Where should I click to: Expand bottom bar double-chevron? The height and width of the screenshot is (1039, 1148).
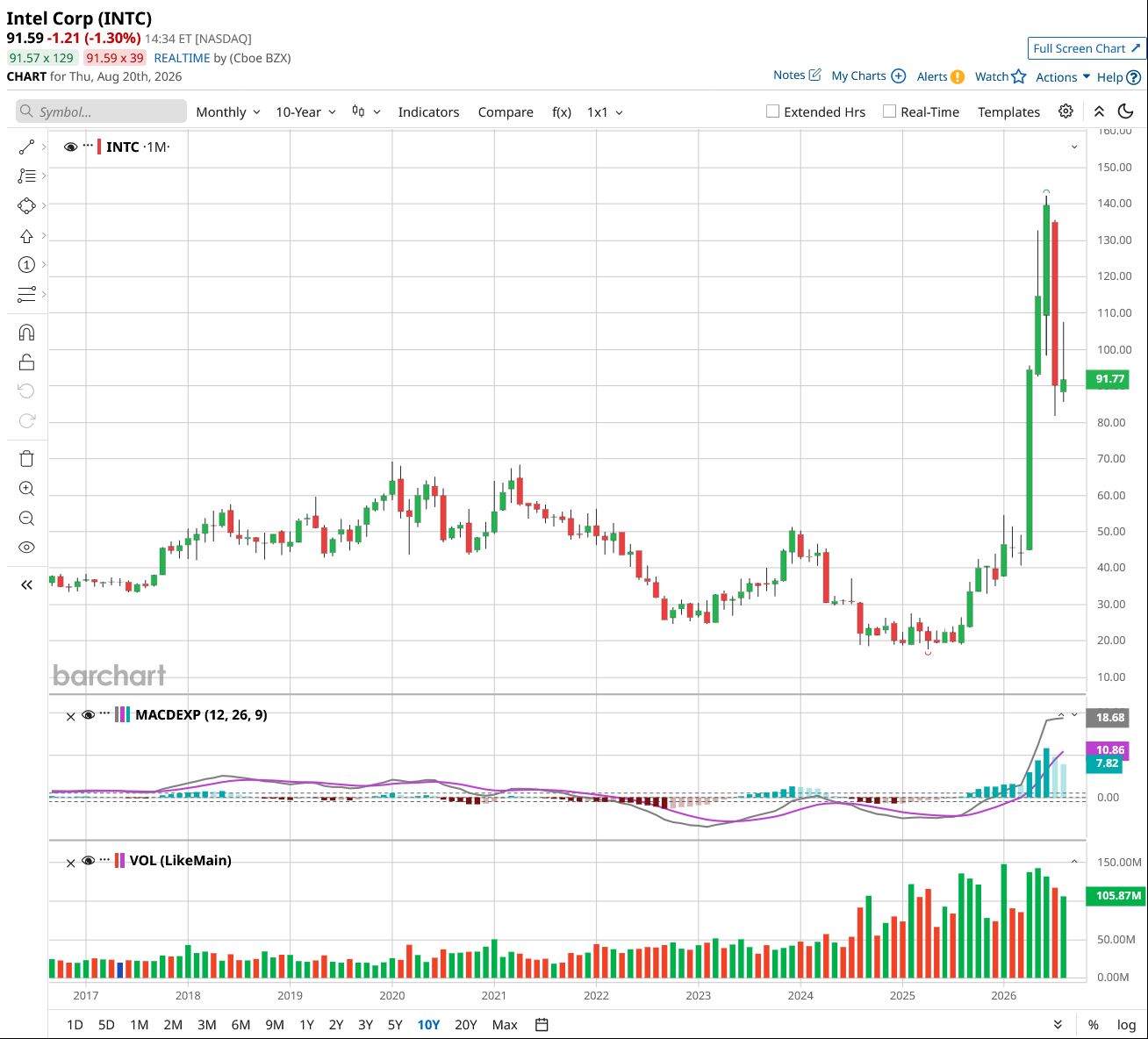pos(1058,1024)
